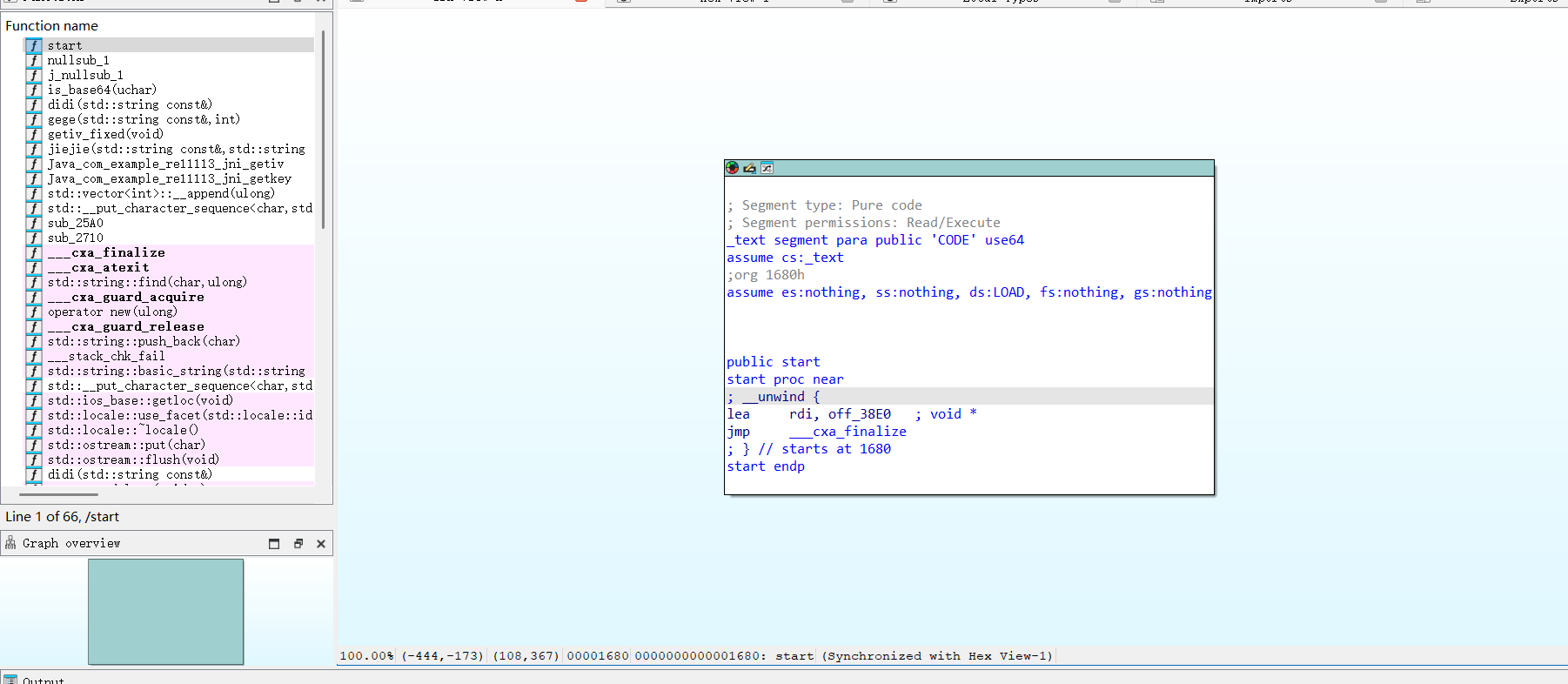This screenshot has width=1568, height=684.
Task: Close the Graph overview panel
Action: click(x=321, y=544)
